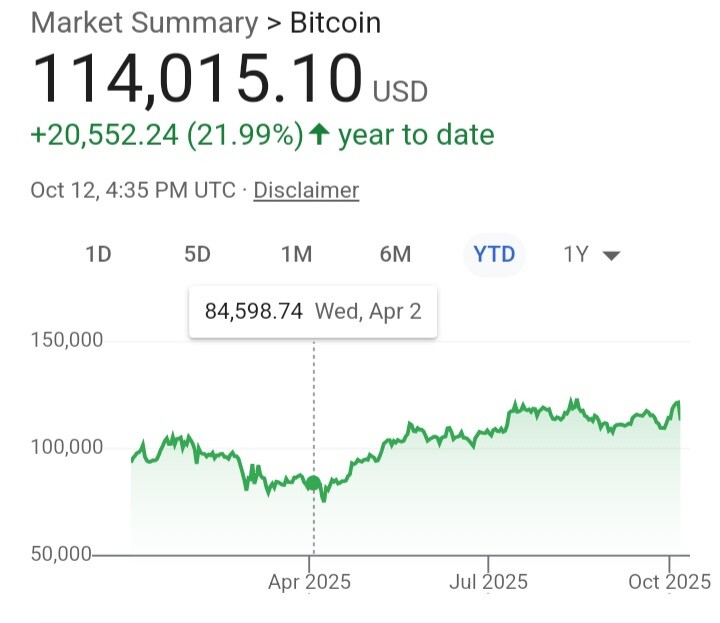Click the 114,015.10 price value
This screenshot has height=623, width=720.
(197, 78)
